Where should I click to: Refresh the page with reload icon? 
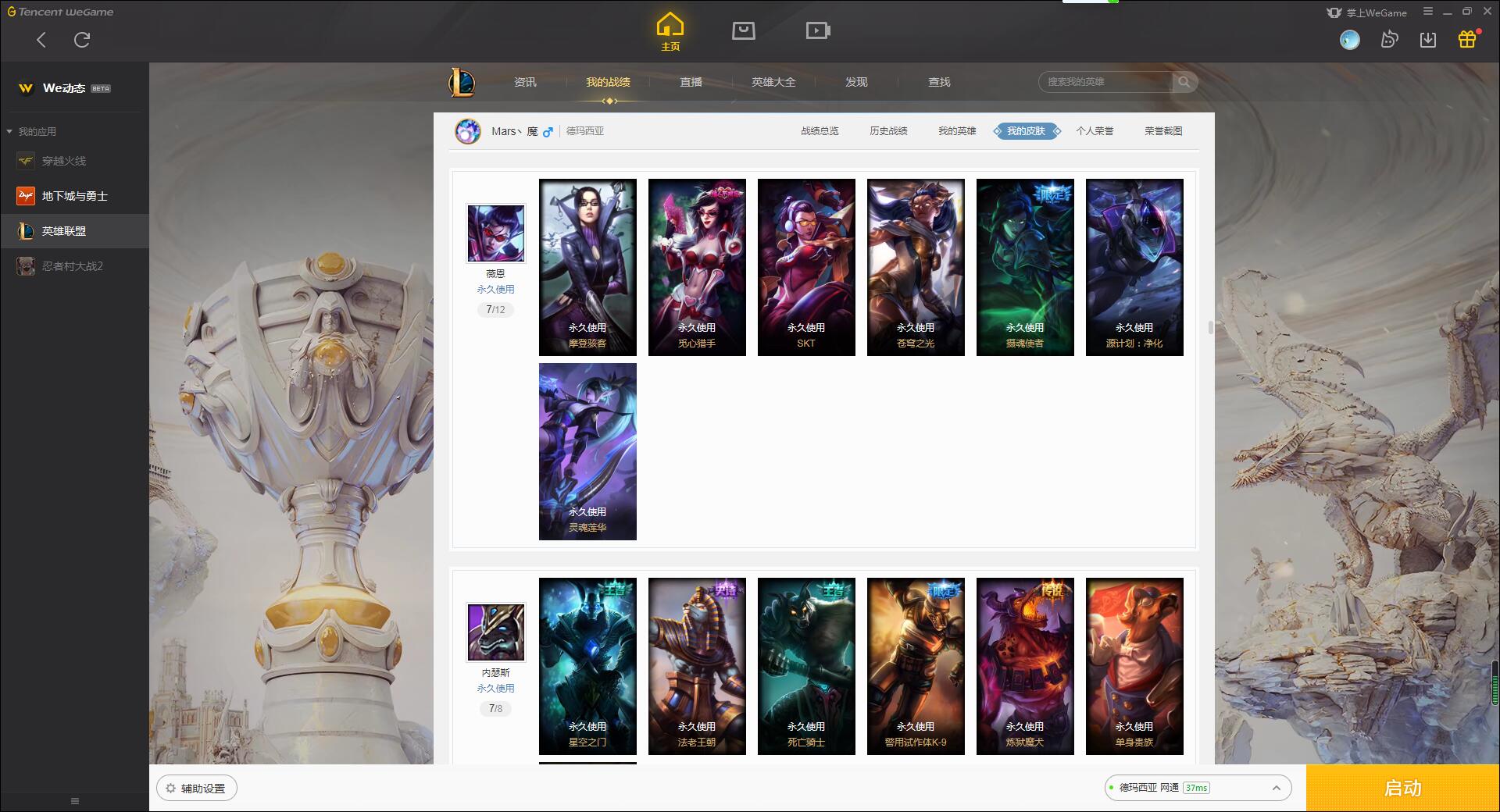(82, 40)
